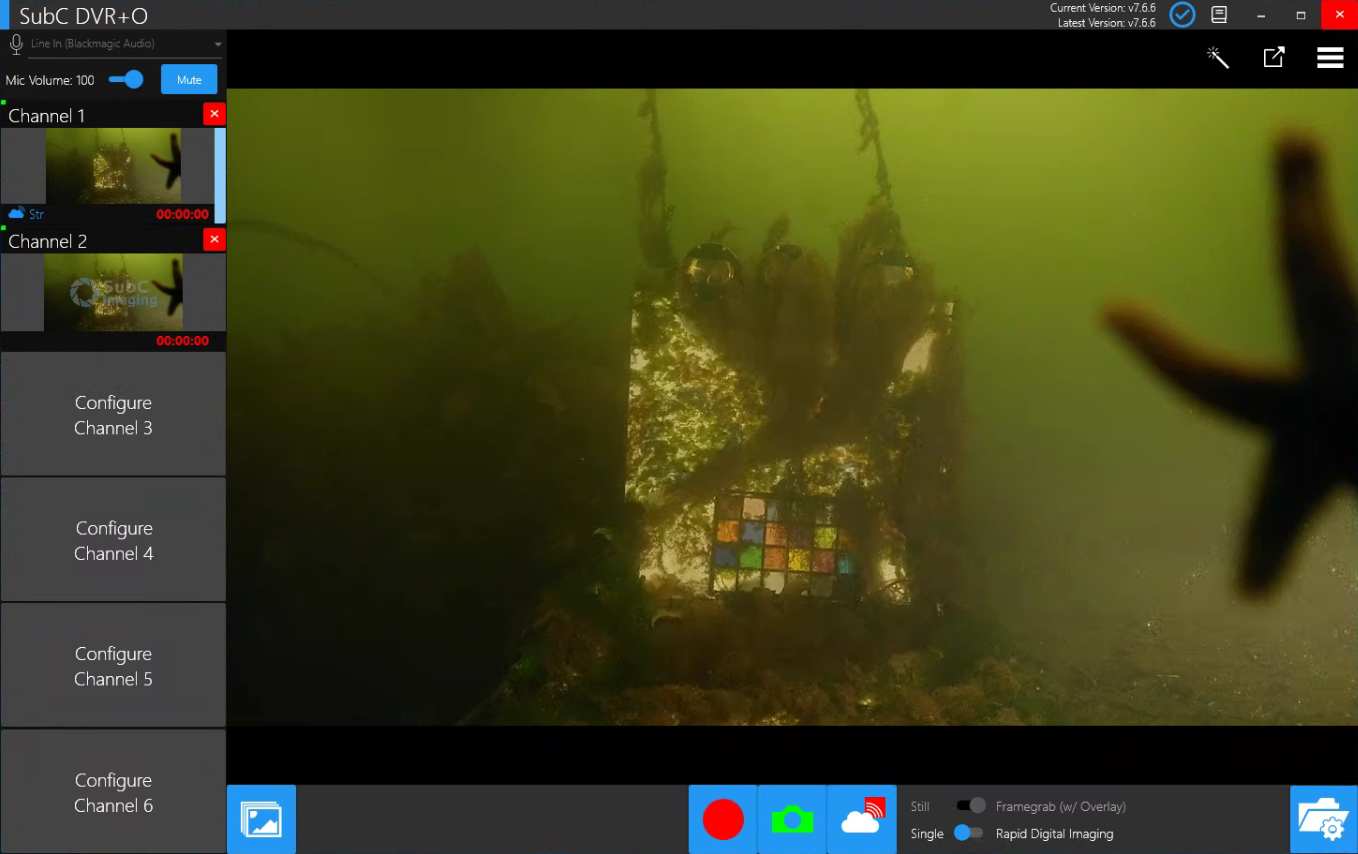This screenshot has width=1358, height=854.
Task: Open the image gallery icon
Action: pos(261,819)
